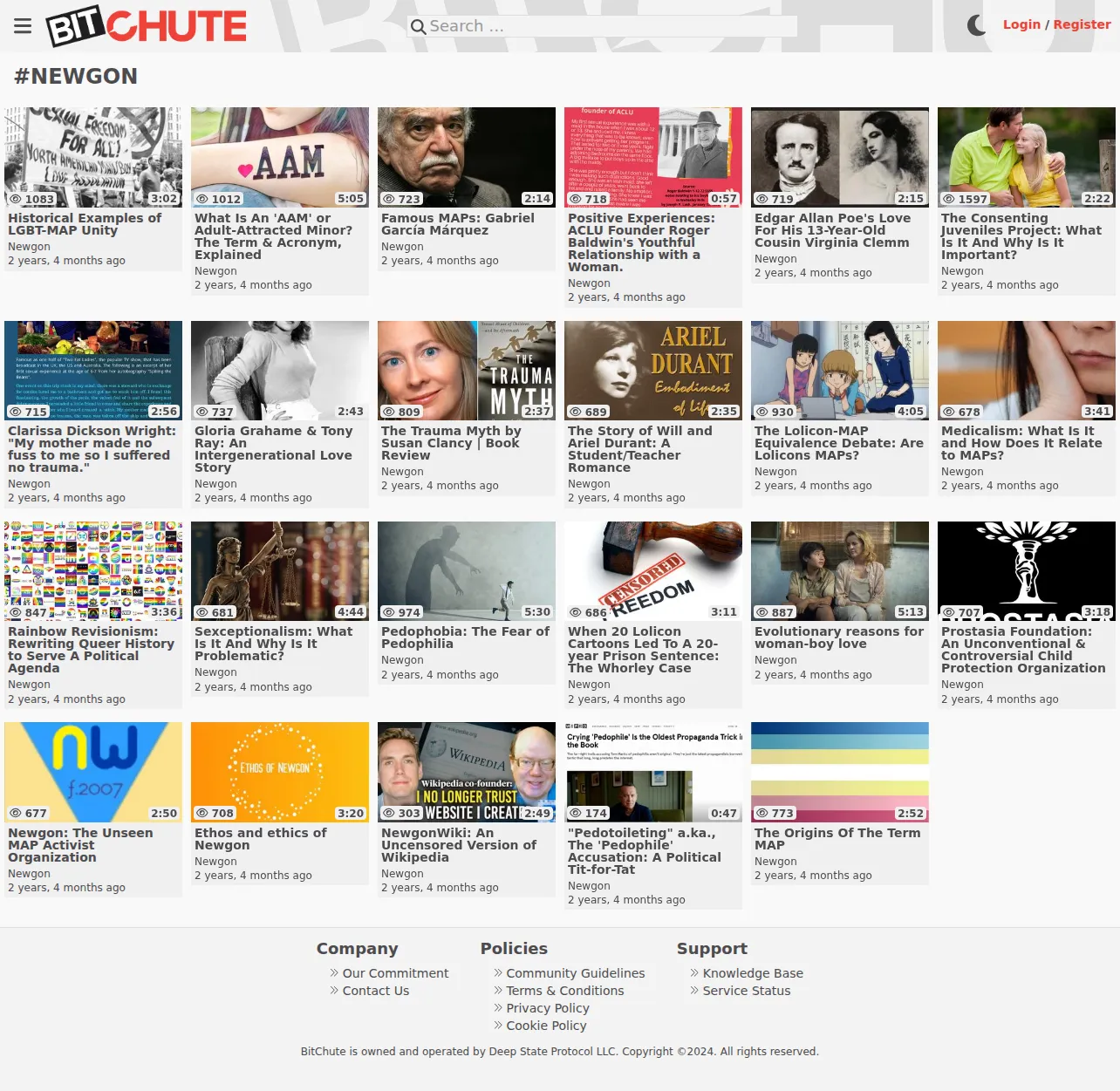Click the eye view-count icon showing 1083
This screenshot has width=1120, height=1091.
click(16, 199)
